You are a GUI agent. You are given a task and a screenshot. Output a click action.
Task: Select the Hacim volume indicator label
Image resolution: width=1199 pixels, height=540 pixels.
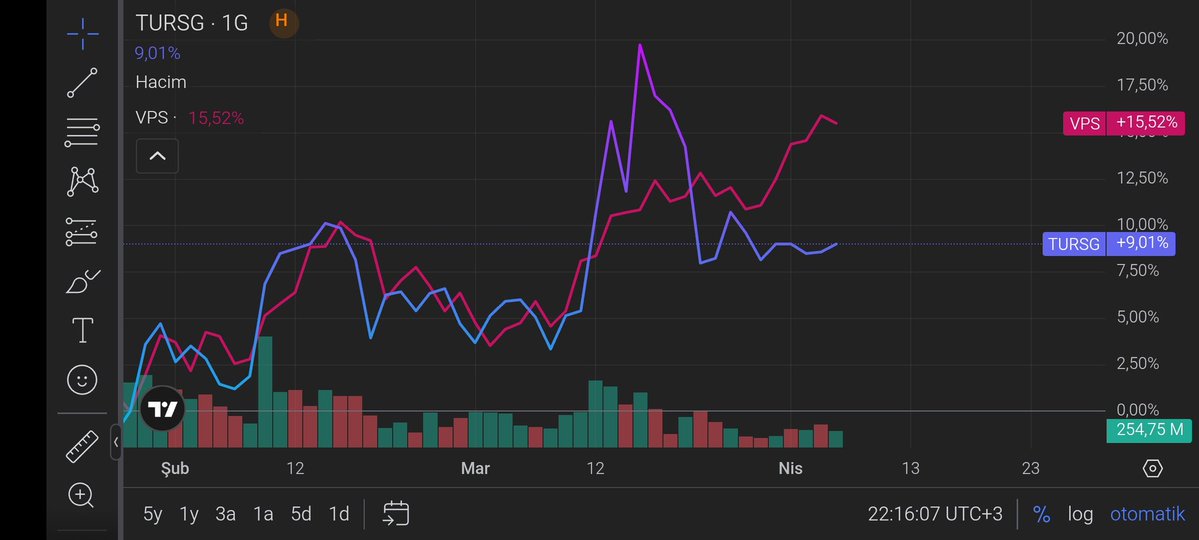[161, 82]
